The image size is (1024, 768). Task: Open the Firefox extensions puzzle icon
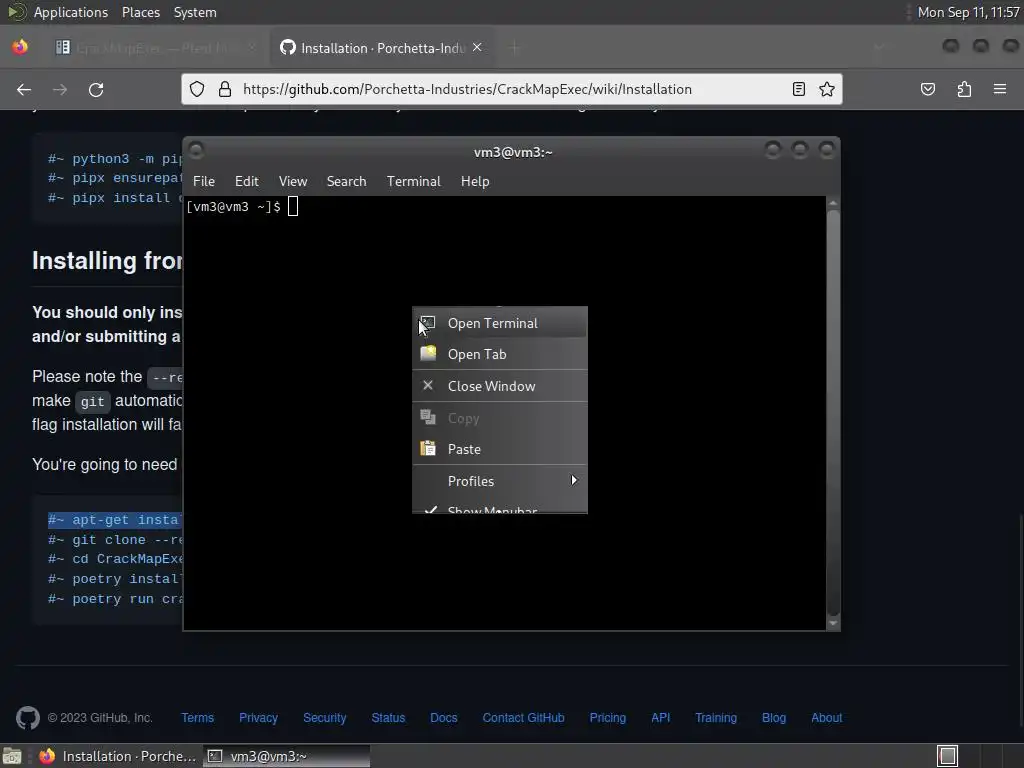tap(965, 89)
